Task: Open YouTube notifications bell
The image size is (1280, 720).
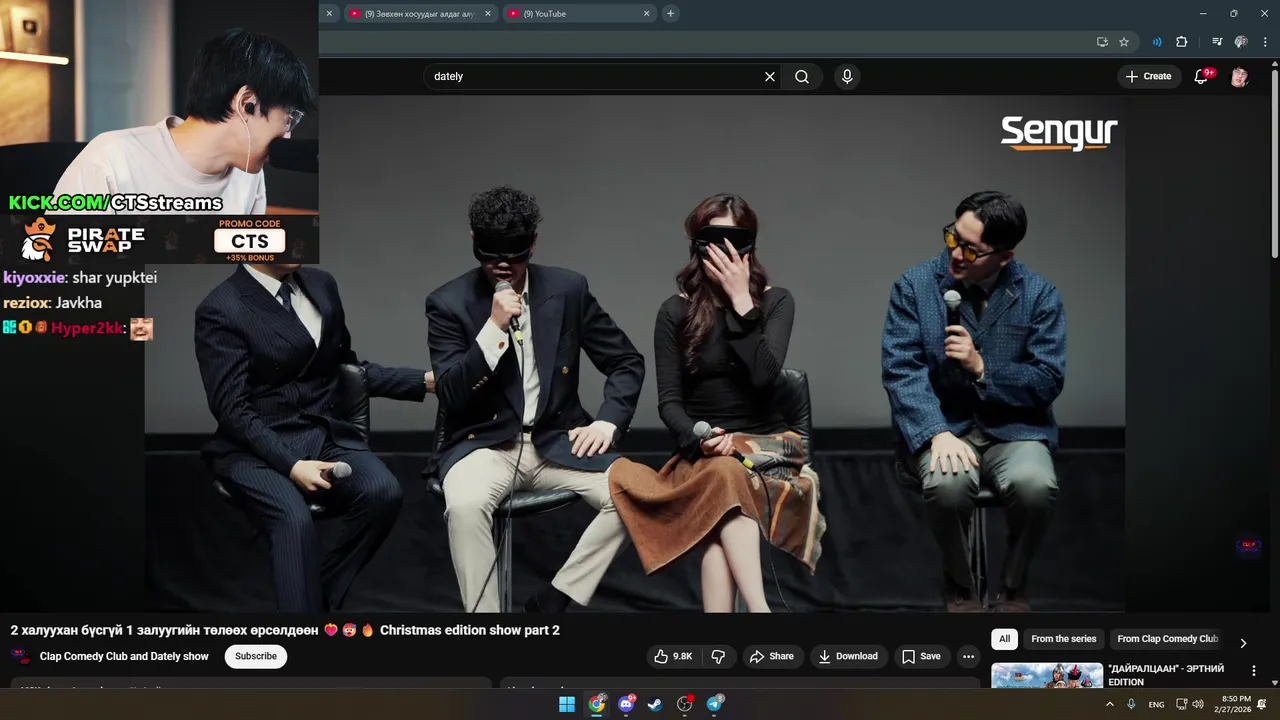Action: [x=1201, y=77]
